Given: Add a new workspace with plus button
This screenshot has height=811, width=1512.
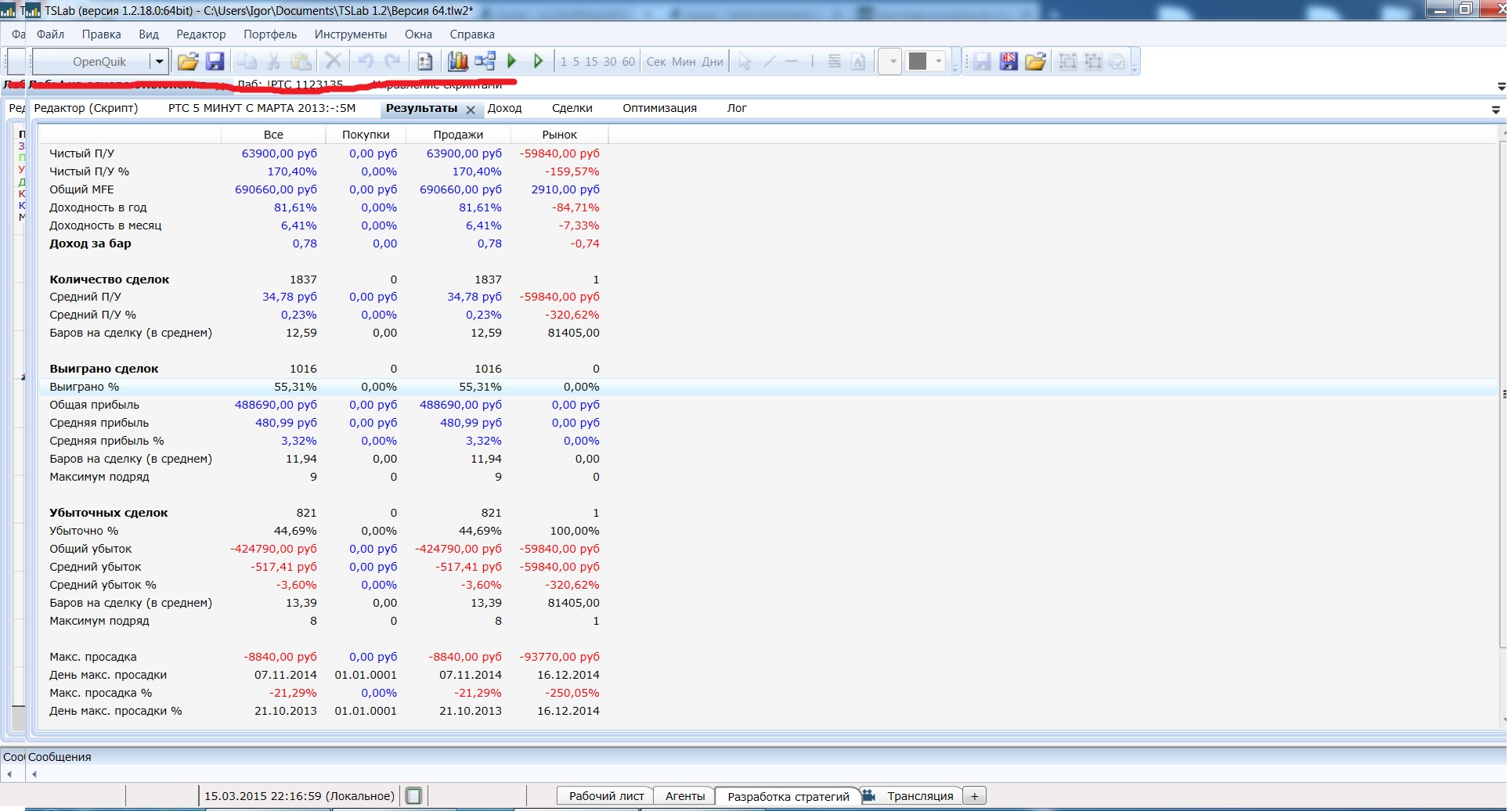Looking at the screenshot, I should 974,796.
